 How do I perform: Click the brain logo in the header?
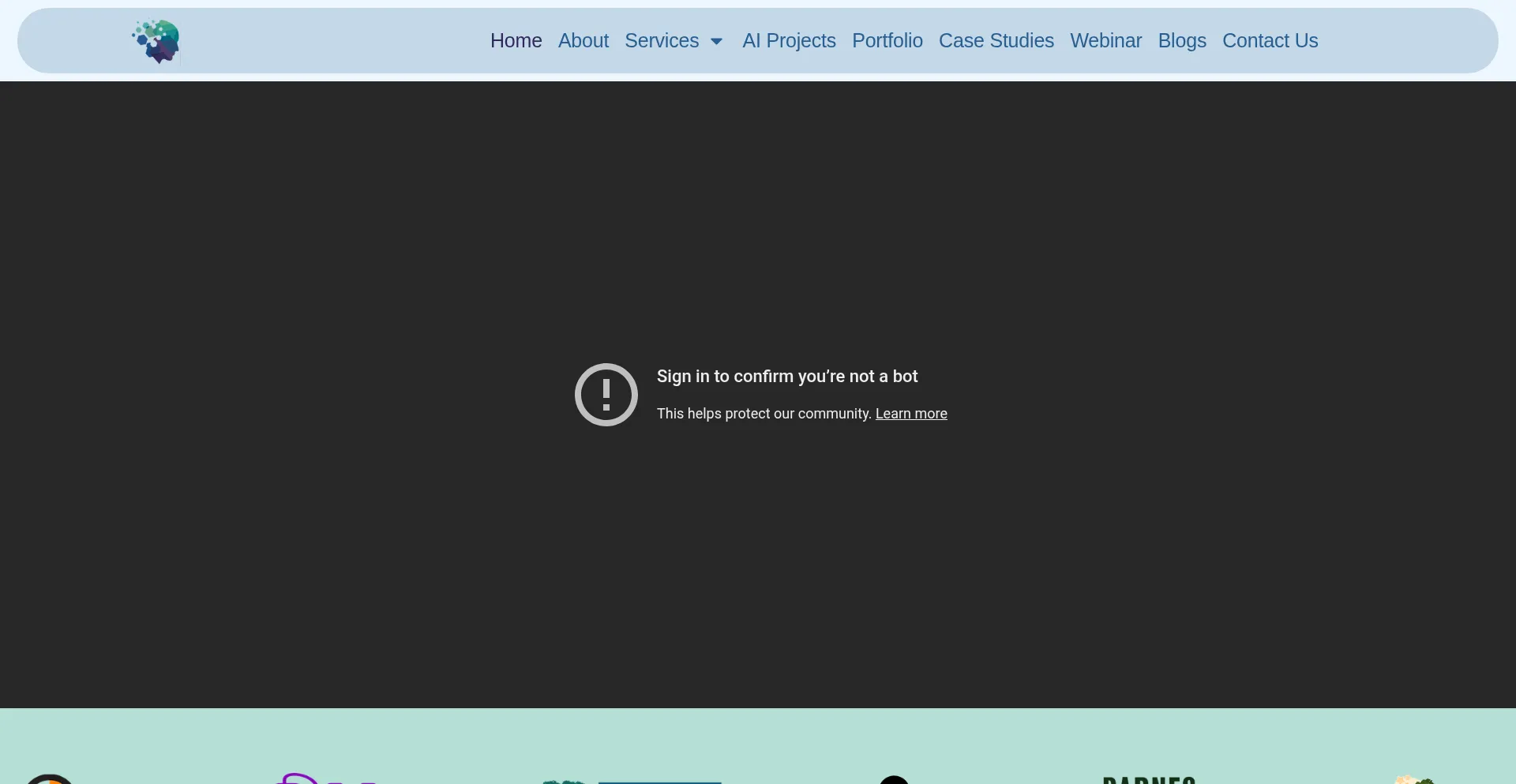pyautogui.click(x=156, y=41)
